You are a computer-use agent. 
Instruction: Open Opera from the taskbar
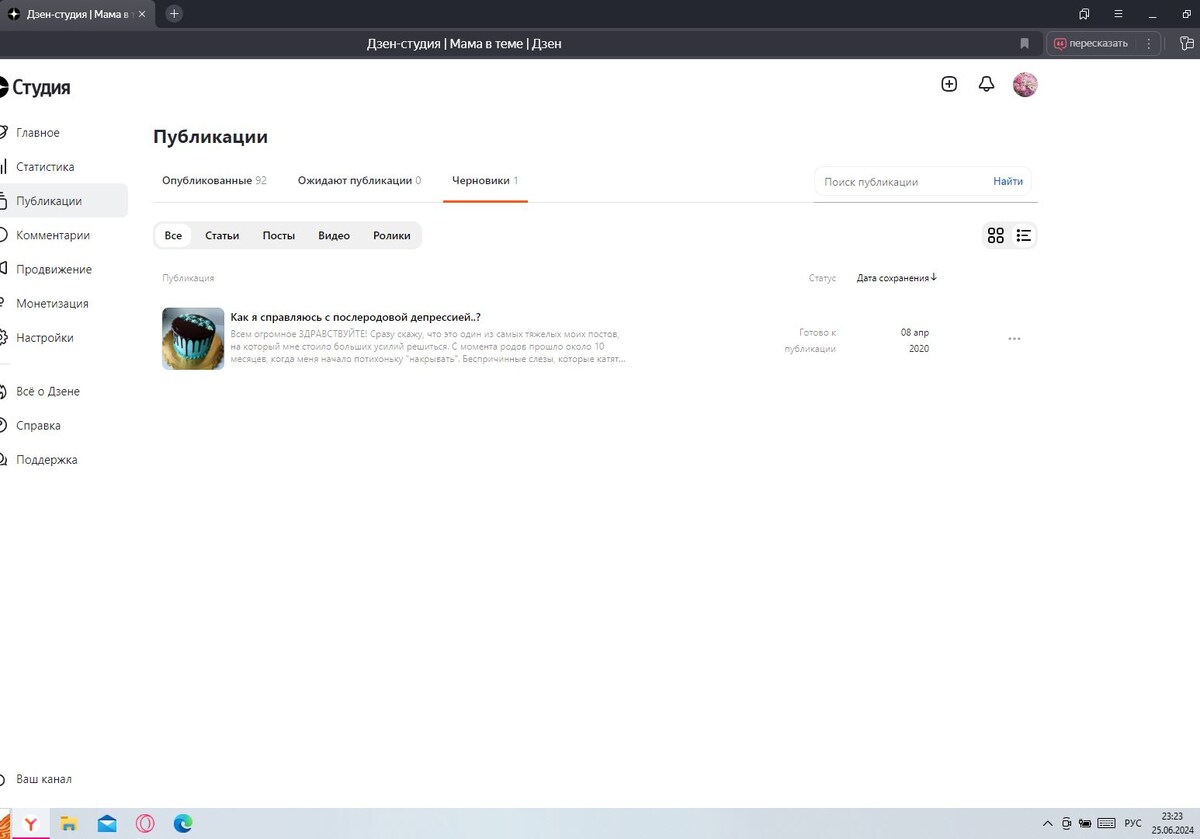coord(145,824)
